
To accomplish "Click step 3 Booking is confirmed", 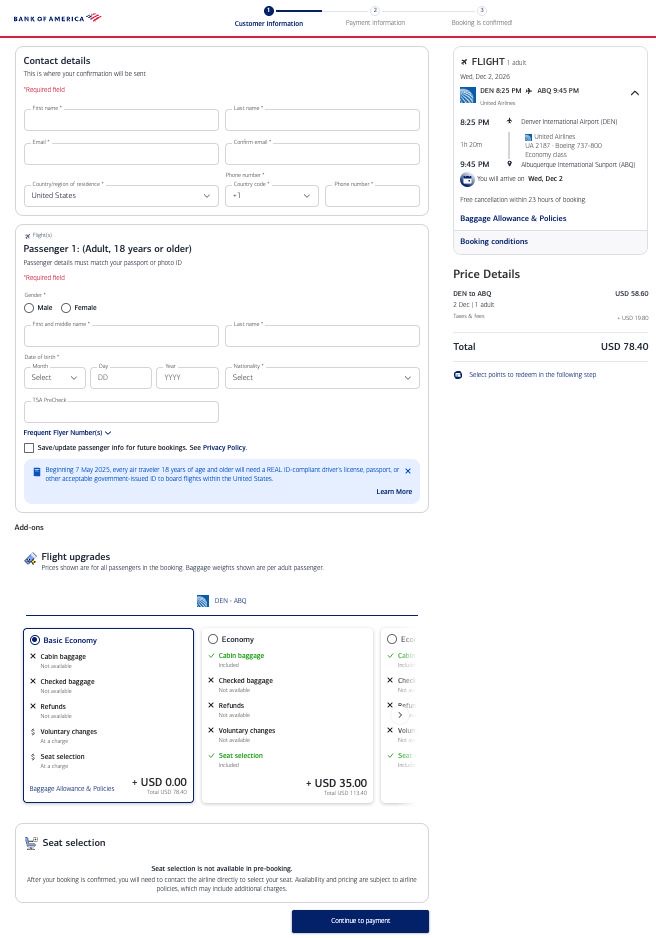I will click(482, 17).
